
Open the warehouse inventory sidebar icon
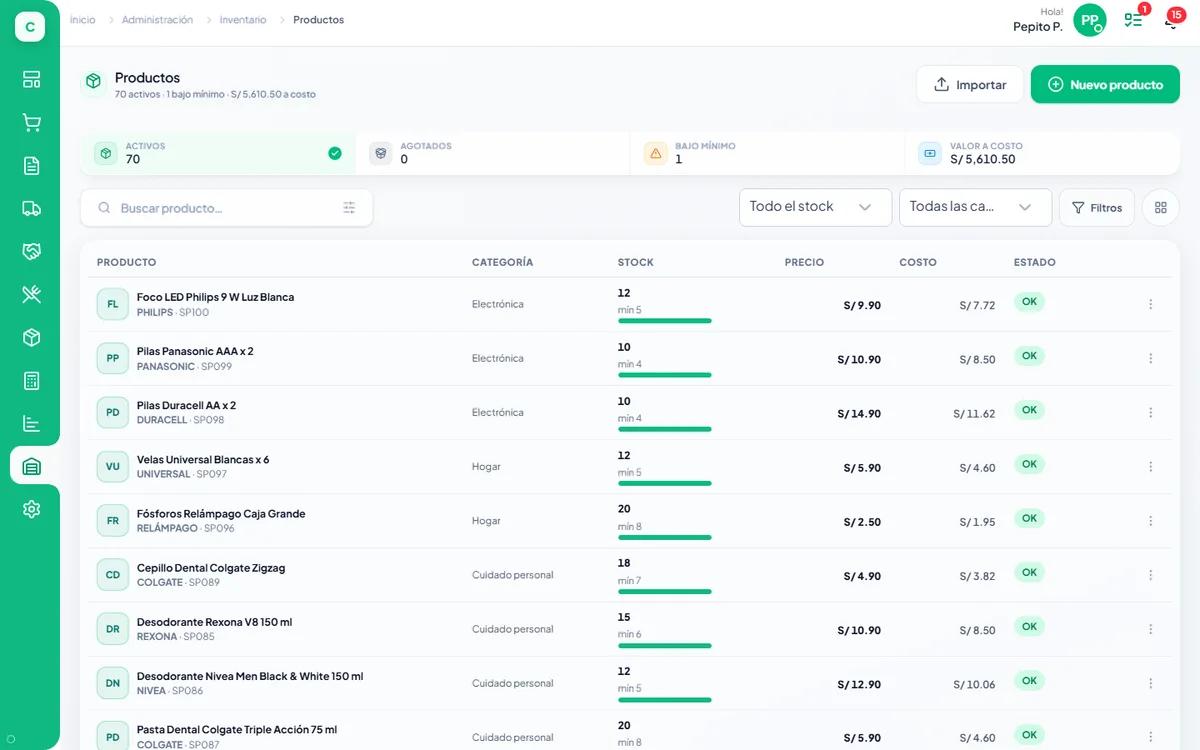click(31, 467)
